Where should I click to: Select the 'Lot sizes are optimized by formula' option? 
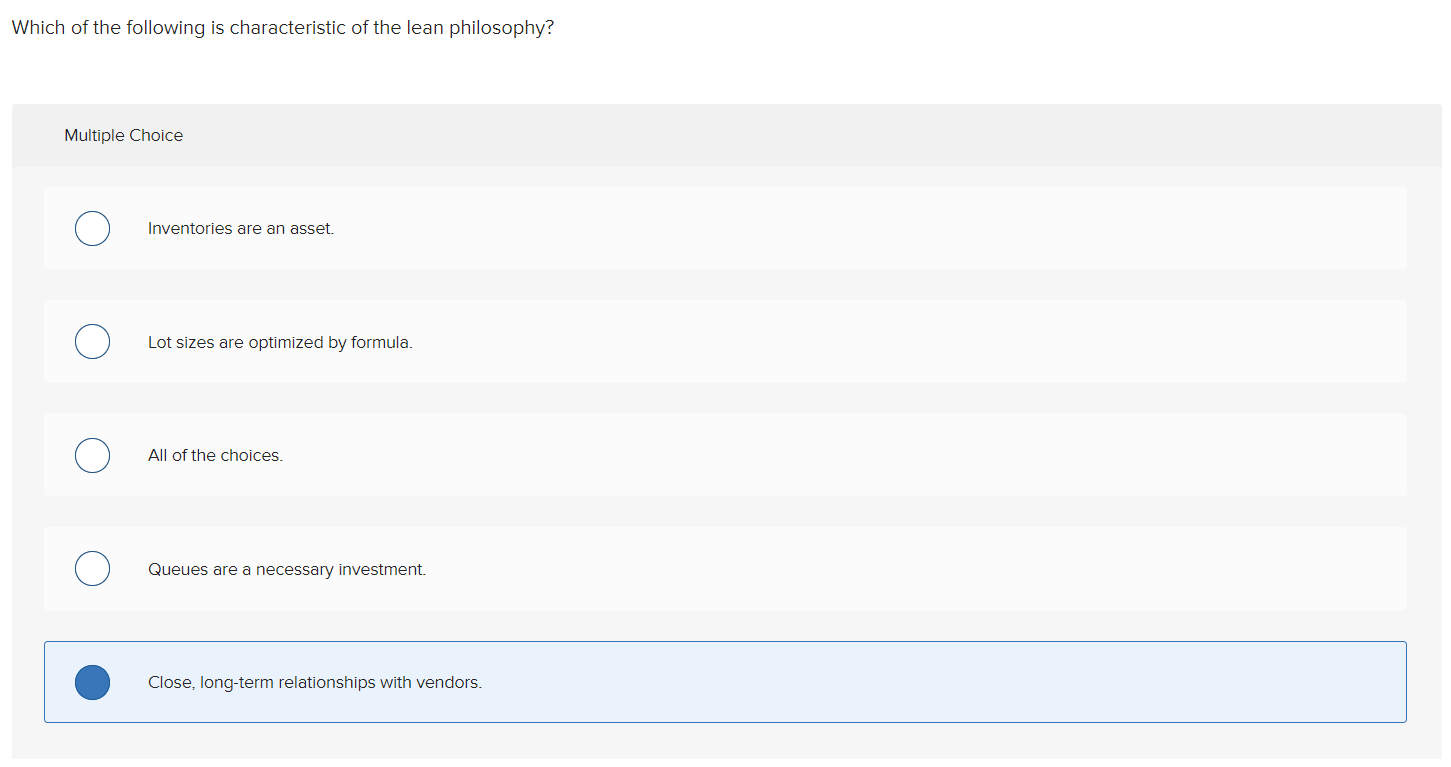coord(92,341)
